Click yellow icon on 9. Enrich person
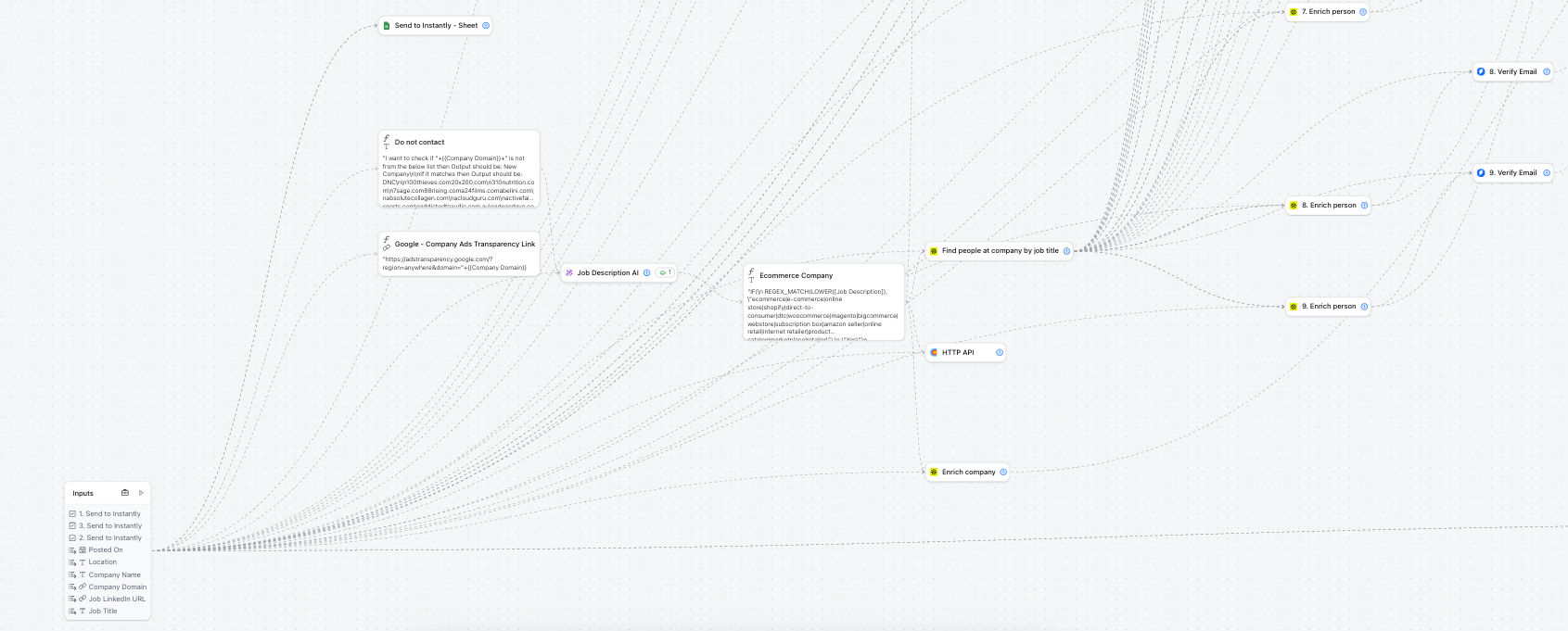Image resolution: width=1568 pixels, height=631 pixels. [x=1294, y=307]
